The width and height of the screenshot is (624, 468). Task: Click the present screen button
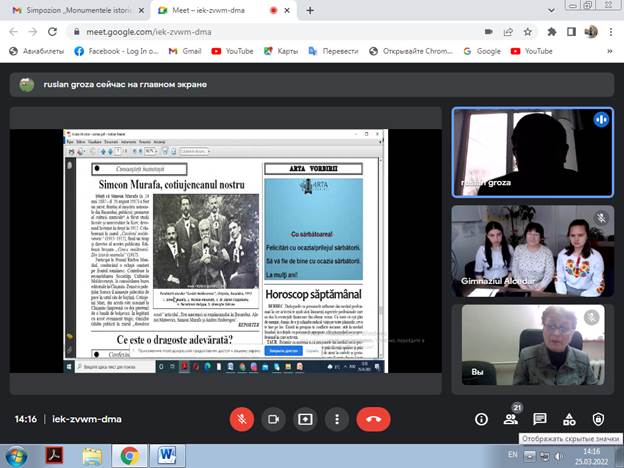[x=305, y=419]
